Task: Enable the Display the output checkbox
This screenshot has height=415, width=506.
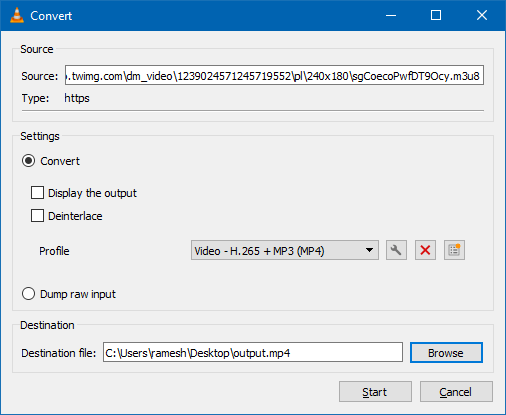Action: pos(37,193)
